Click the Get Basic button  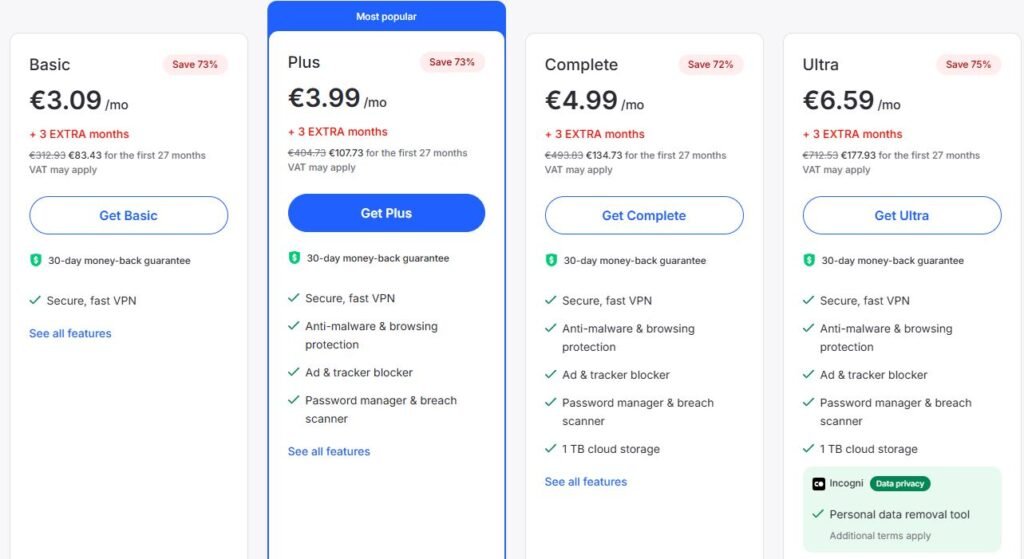[x=129, y=216]
